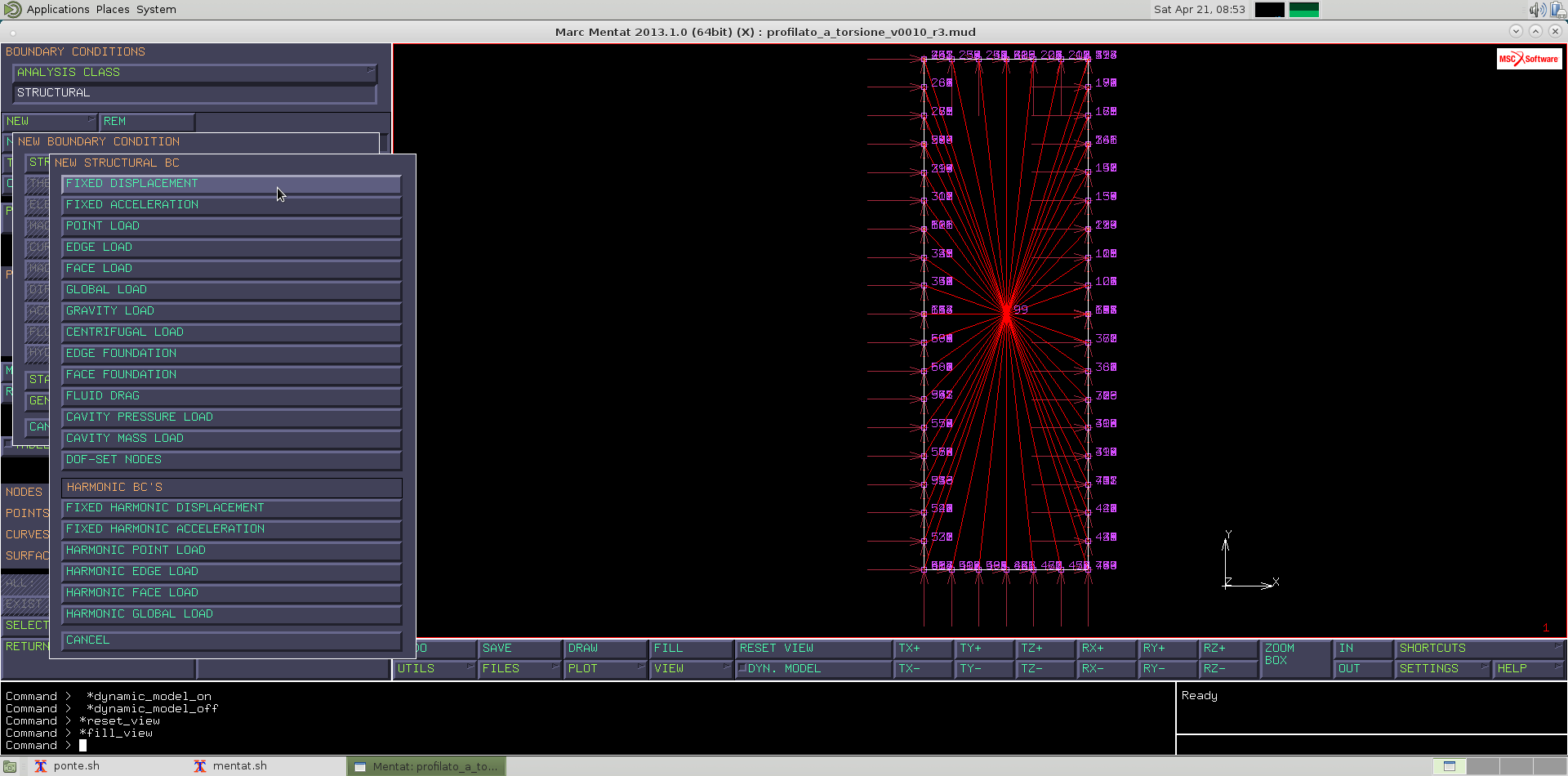This screenshot has width=1568, height=776.
Task: Choose DOF-SET NODES entry
Action: (231, 460)
